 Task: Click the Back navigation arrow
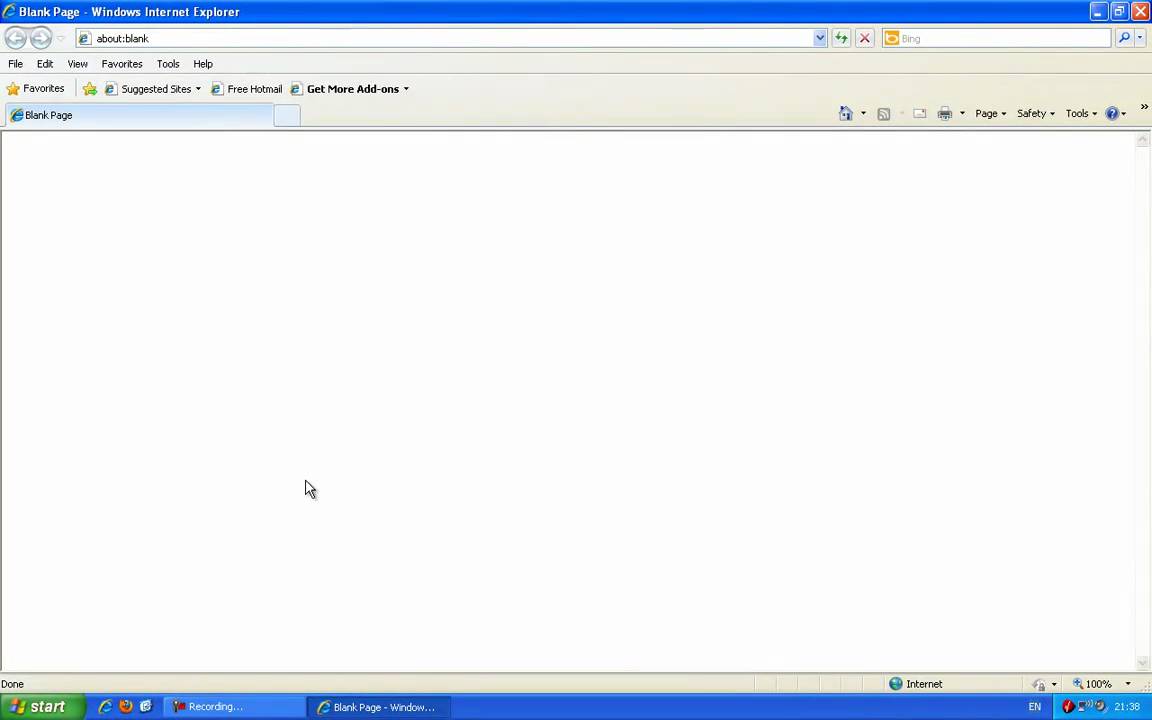point(15,37)
